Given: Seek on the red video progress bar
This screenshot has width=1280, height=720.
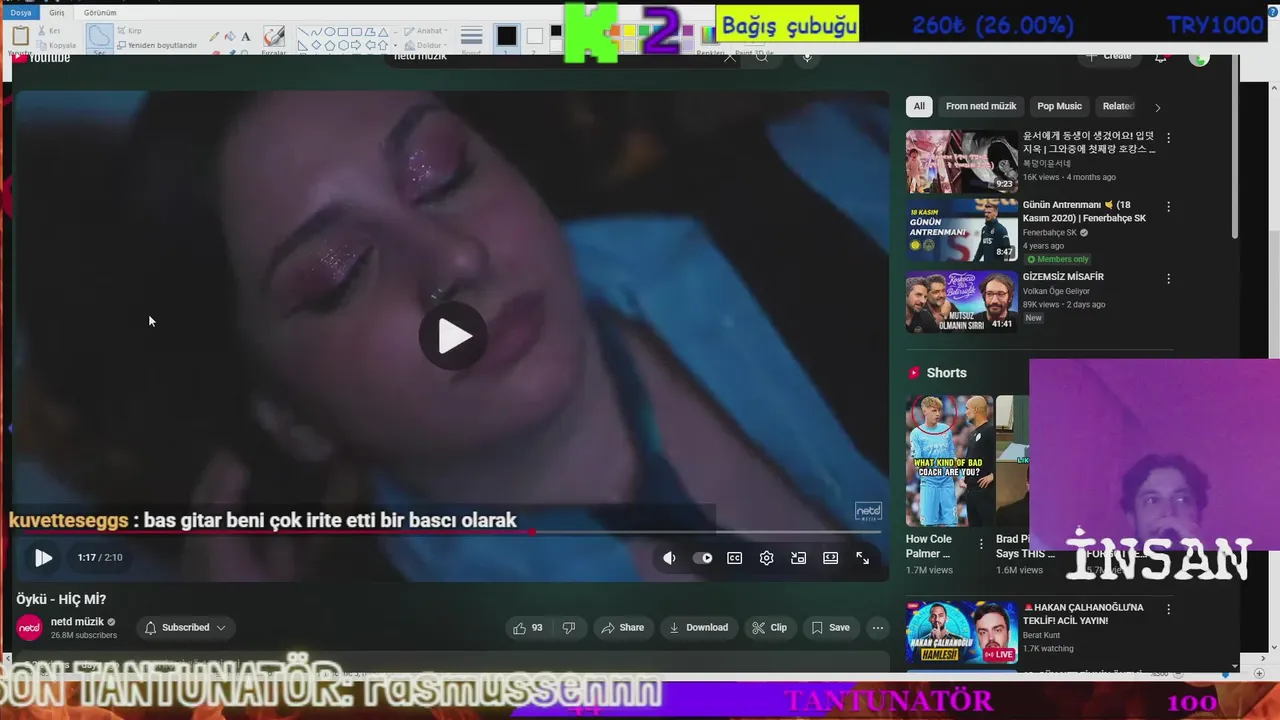Looking at the screenshot, I should [449, 533].
